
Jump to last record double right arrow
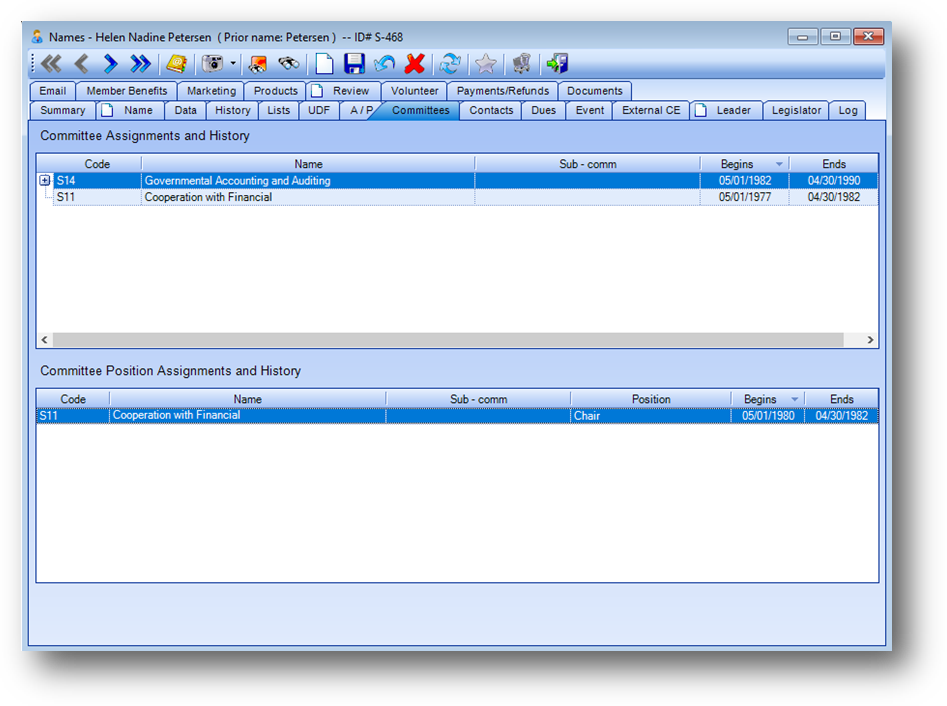tap(141, 63)
